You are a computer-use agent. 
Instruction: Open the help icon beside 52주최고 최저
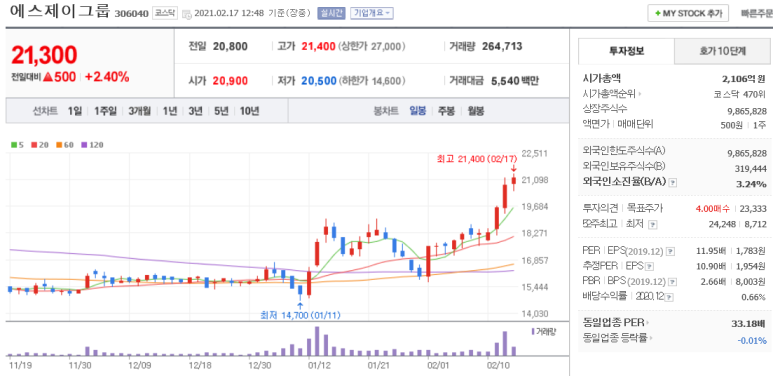pyautogui.click(x=653, y=225)
